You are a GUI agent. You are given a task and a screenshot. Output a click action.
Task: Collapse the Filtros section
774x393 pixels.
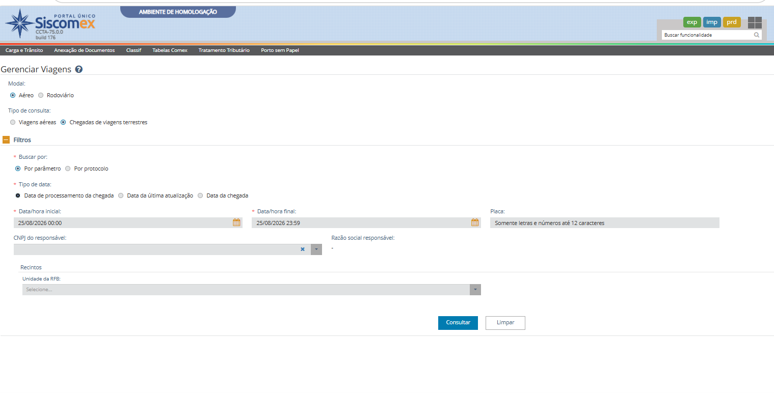(6, 140)
